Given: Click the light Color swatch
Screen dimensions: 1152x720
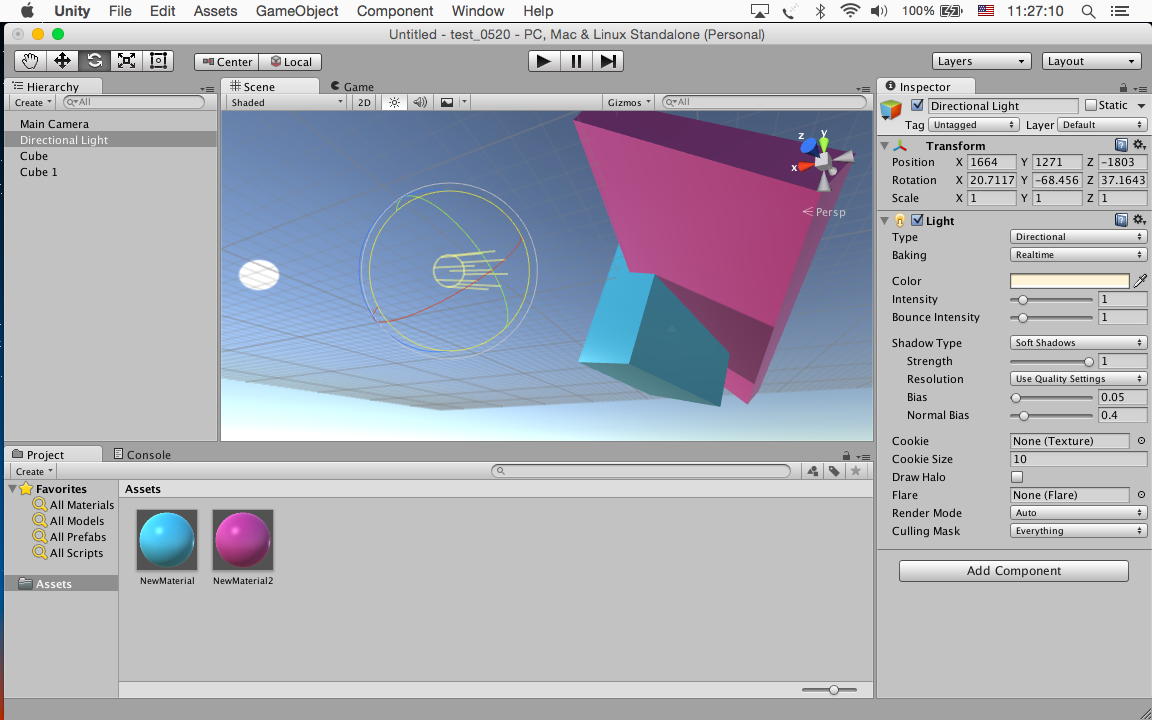Looking at the screenshot, I should (x=1069, y=281).
